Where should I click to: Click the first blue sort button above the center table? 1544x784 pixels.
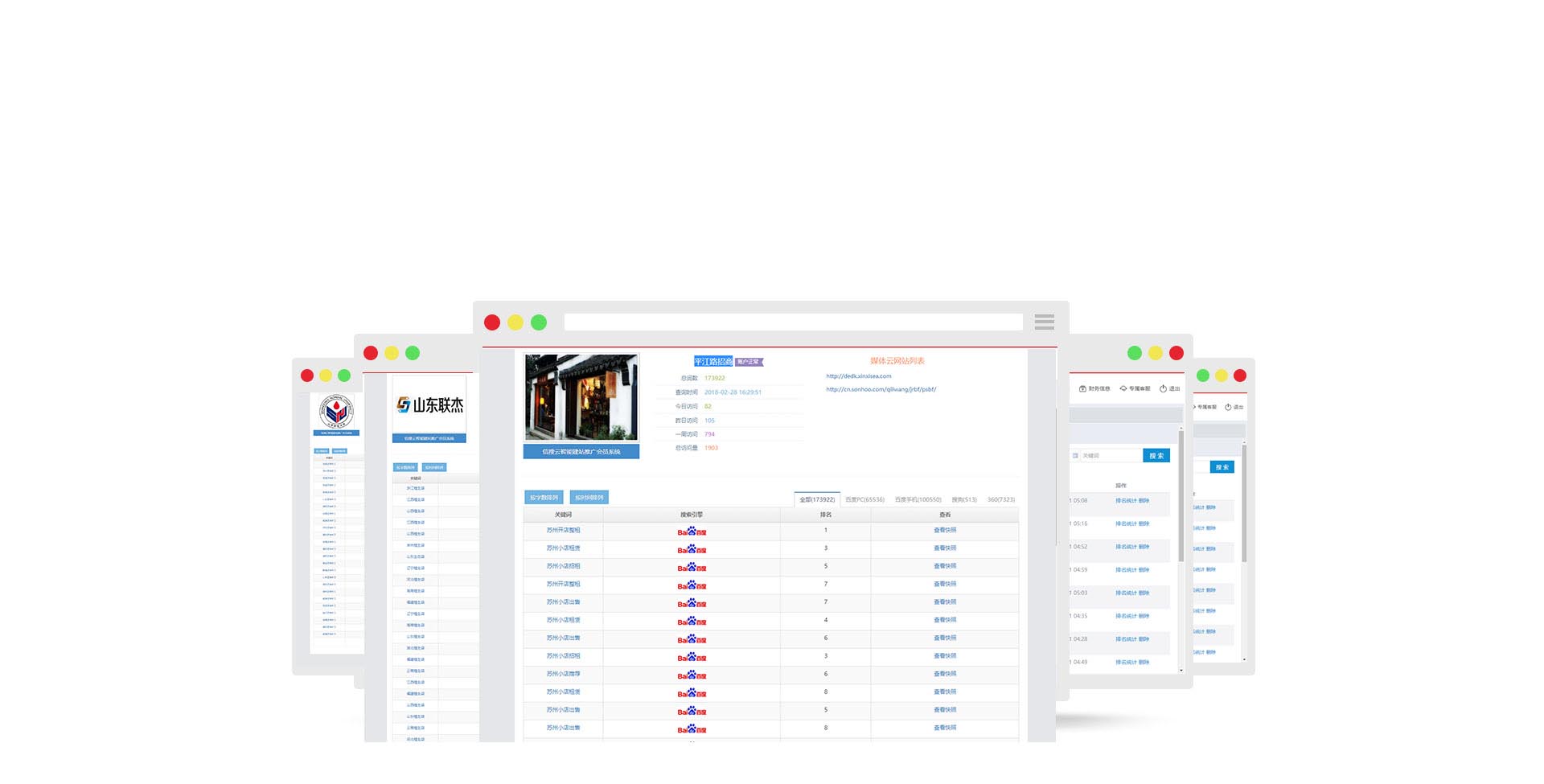[x=544, y=498]
